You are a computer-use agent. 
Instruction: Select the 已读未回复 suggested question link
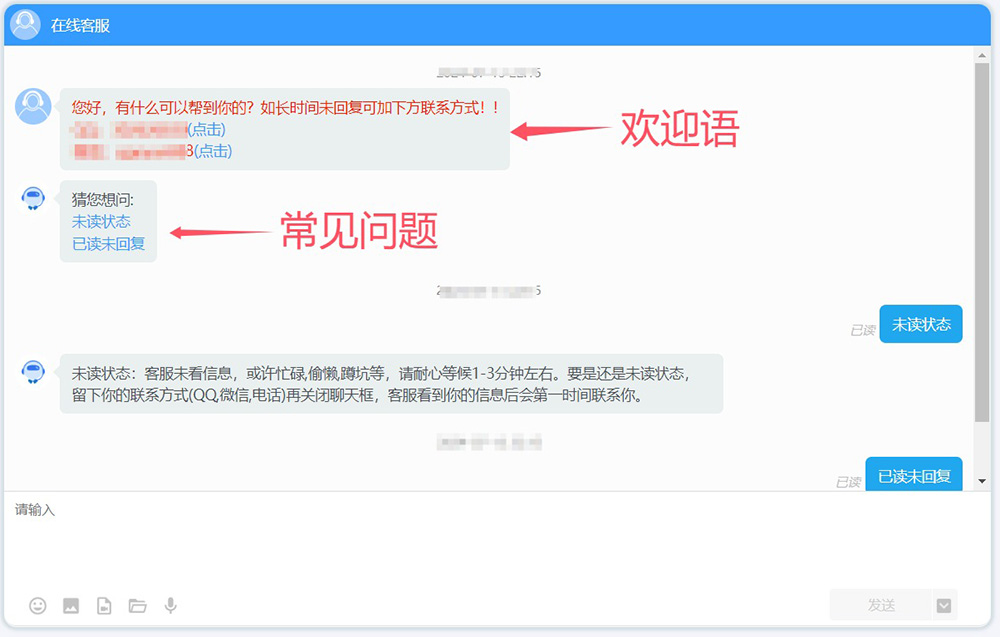(x=108, y=243)
